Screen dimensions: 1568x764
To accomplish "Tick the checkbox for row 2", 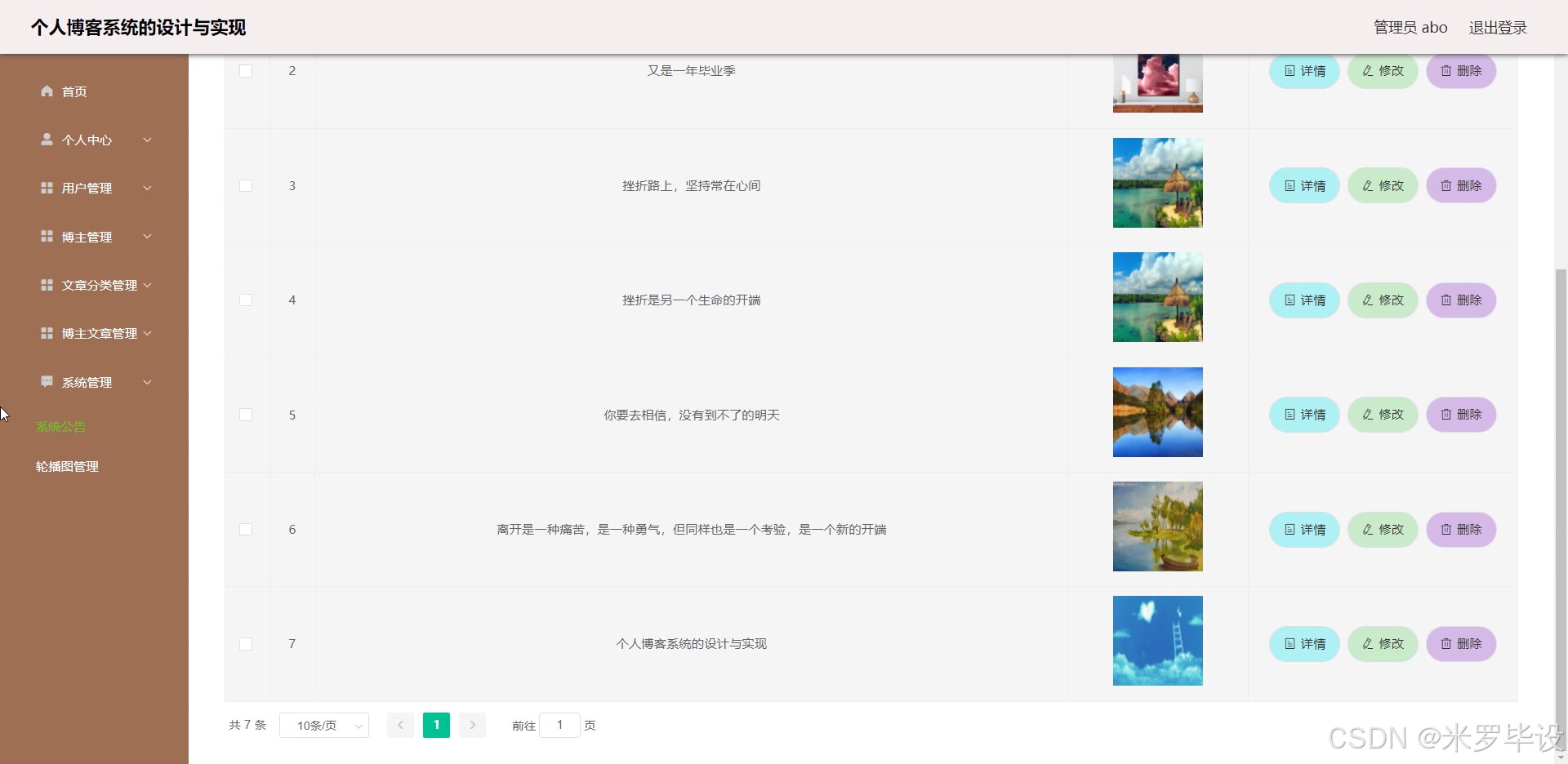I will pos(246,71).
